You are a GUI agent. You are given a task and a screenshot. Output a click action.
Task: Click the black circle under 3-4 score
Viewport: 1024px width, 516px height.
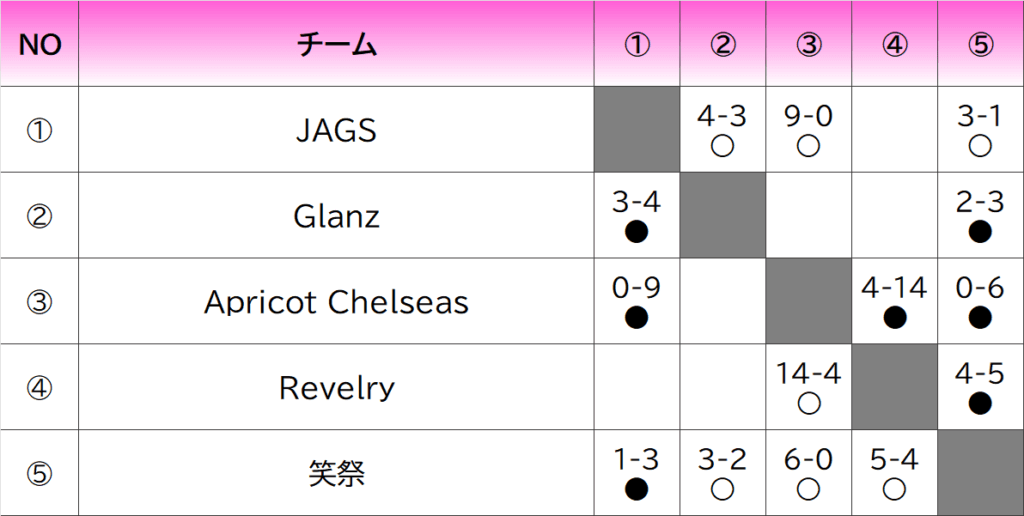[636, 232]
